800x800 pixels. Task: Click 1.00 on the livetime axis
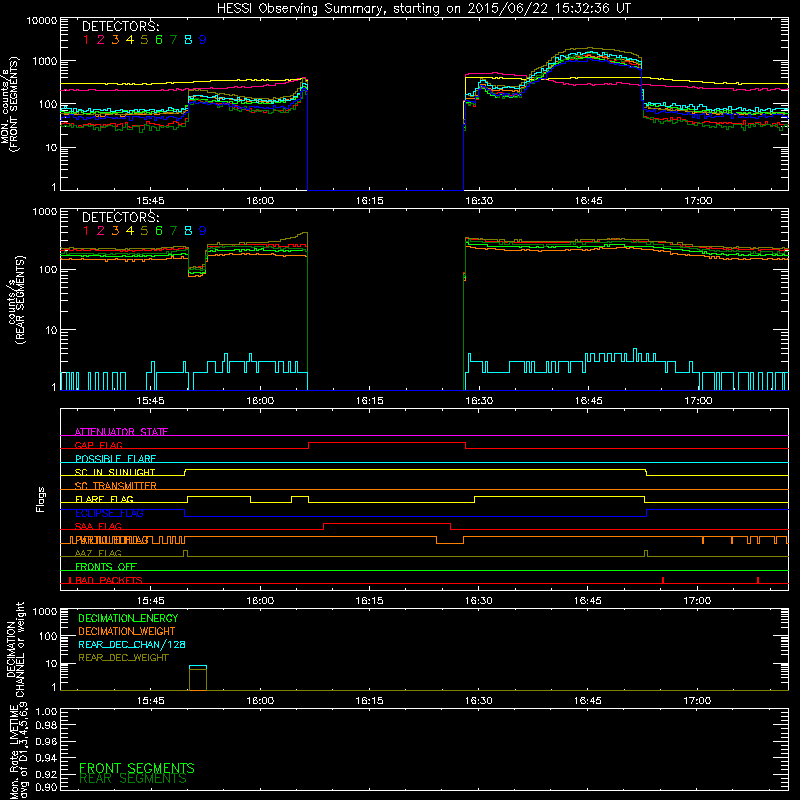coord(46,712)
